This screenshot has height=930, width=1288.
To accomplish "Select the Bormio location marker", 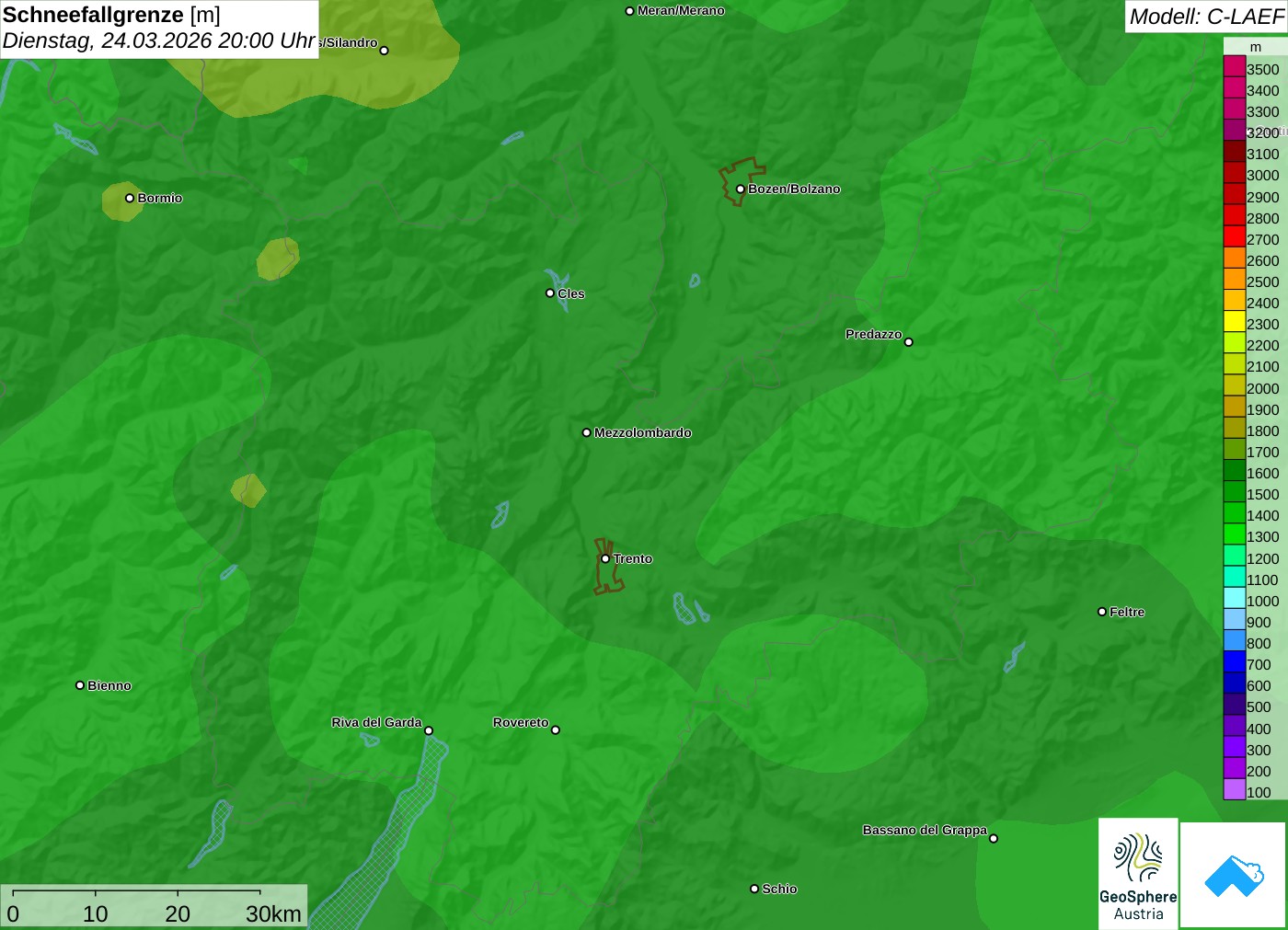I will (130, 198).
